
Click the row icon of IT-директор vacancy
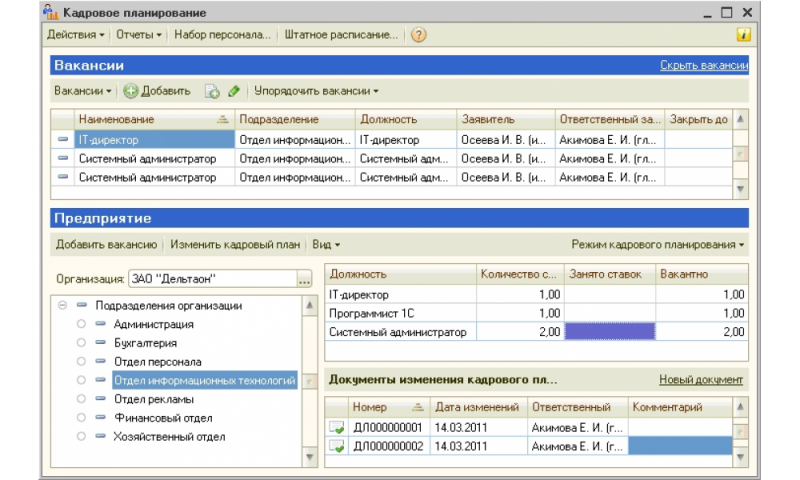[x=63, y=140]
